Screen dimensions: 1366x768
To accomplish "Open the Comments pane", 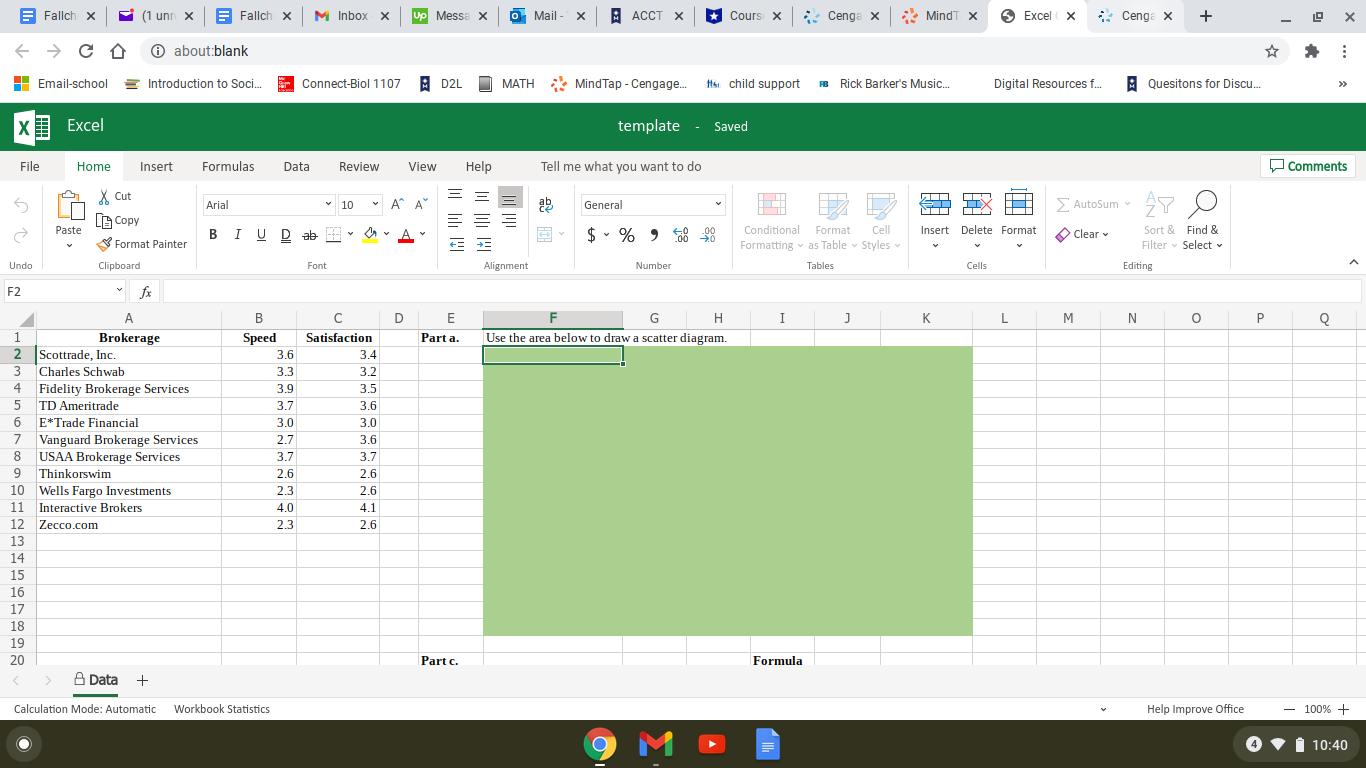I will tap(1308, 166).
